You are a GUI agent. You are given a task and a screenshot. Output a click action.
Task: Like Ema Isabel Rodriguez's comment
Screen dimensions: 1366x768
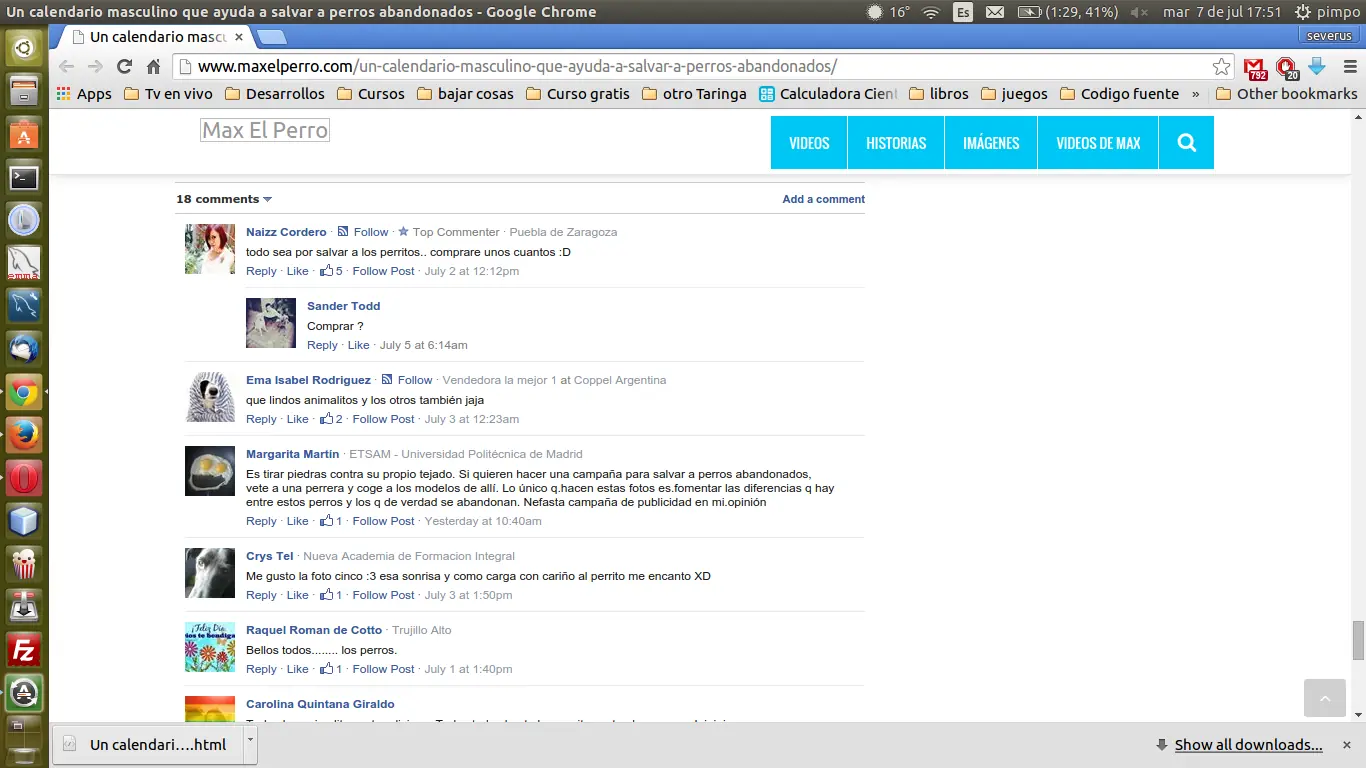click(x=298, y=419)
